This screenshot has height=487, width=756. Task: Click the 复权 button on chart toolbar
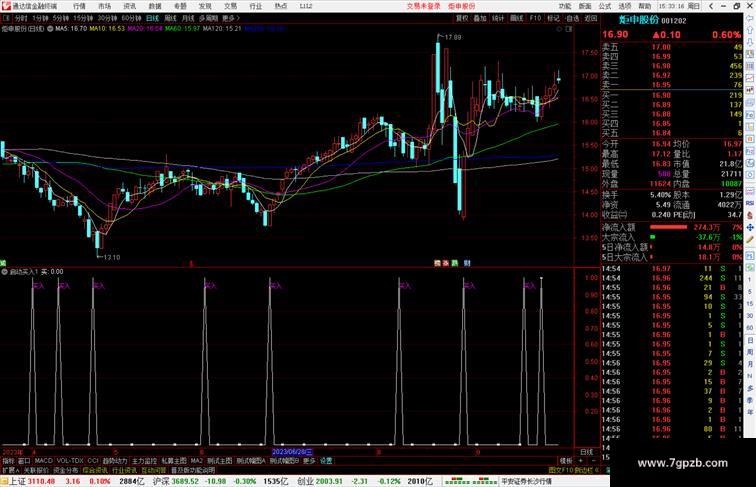coord(462,18)
